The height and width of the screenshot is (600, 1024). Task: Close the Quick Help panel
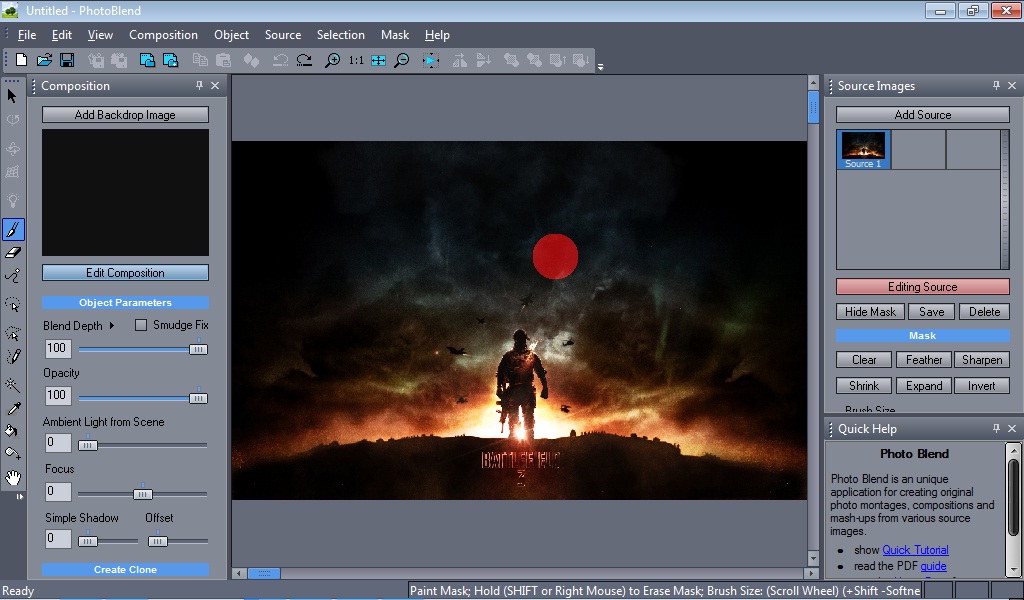[1012, 428]
